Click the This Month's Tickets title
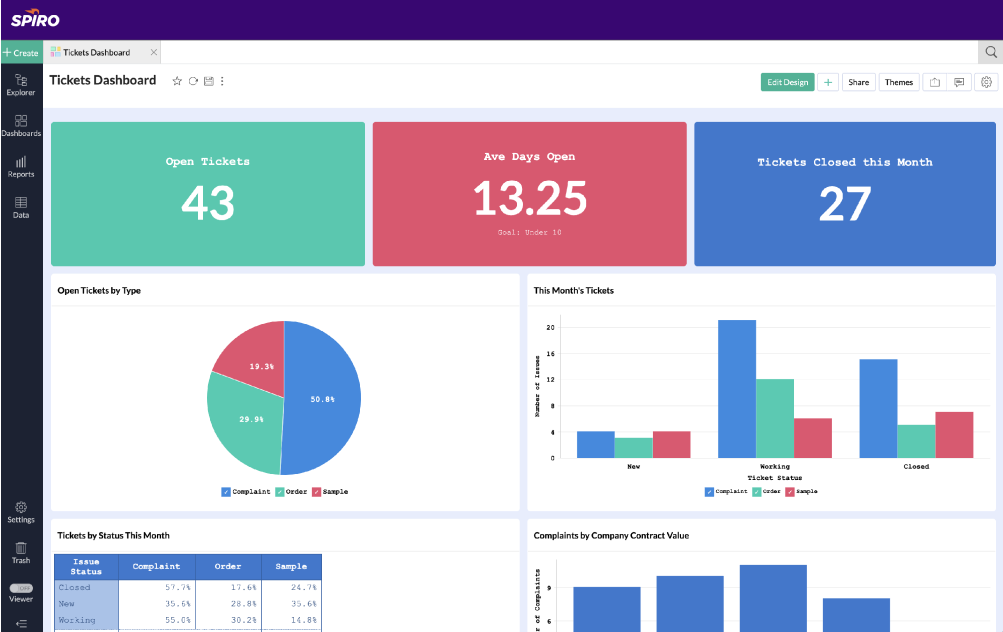The width and height of the screenshot is (1003, 632). click(x=574, y=290)
